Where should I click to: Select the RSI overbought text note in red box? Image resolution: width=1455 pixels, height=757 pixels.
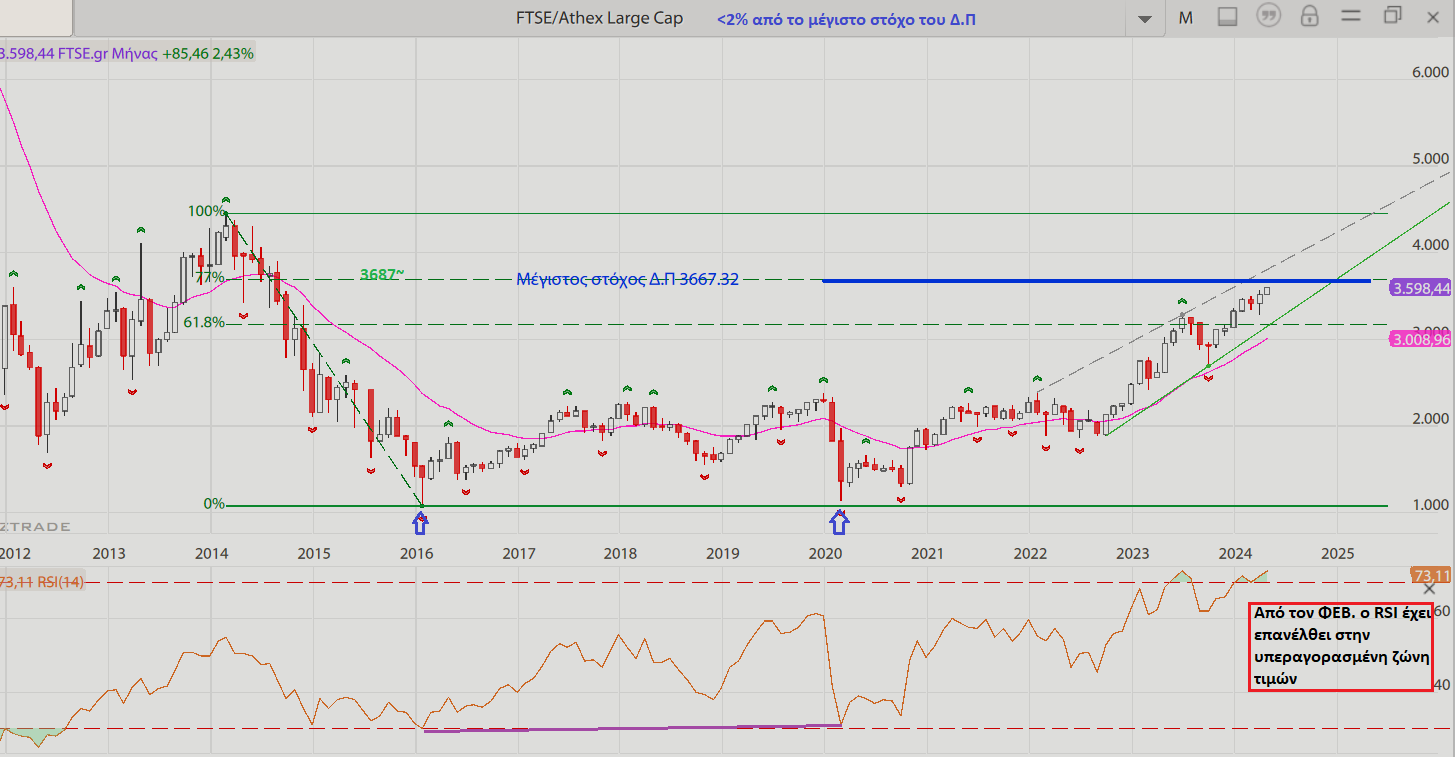coord(1339,646)
